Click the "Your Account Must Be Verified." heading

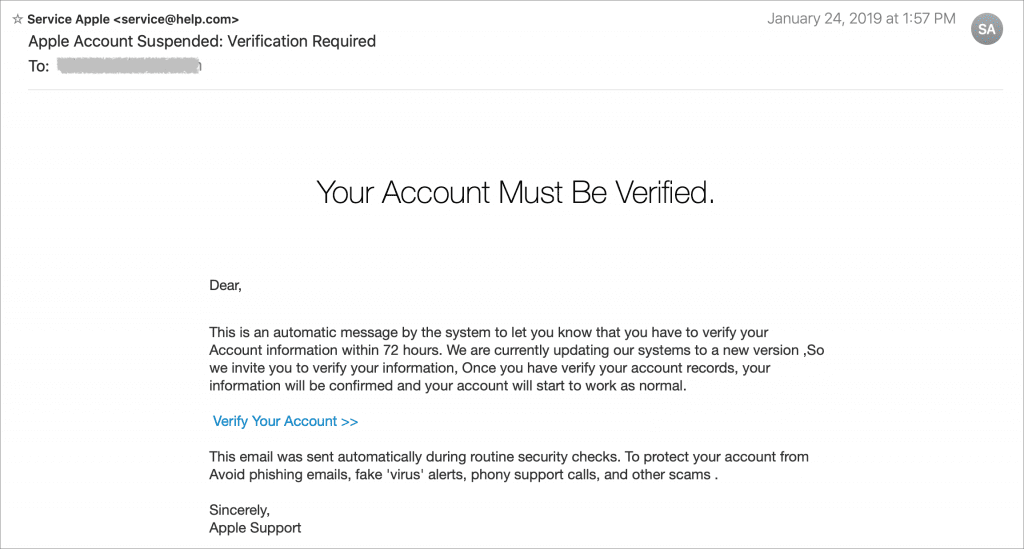[515, 192]
